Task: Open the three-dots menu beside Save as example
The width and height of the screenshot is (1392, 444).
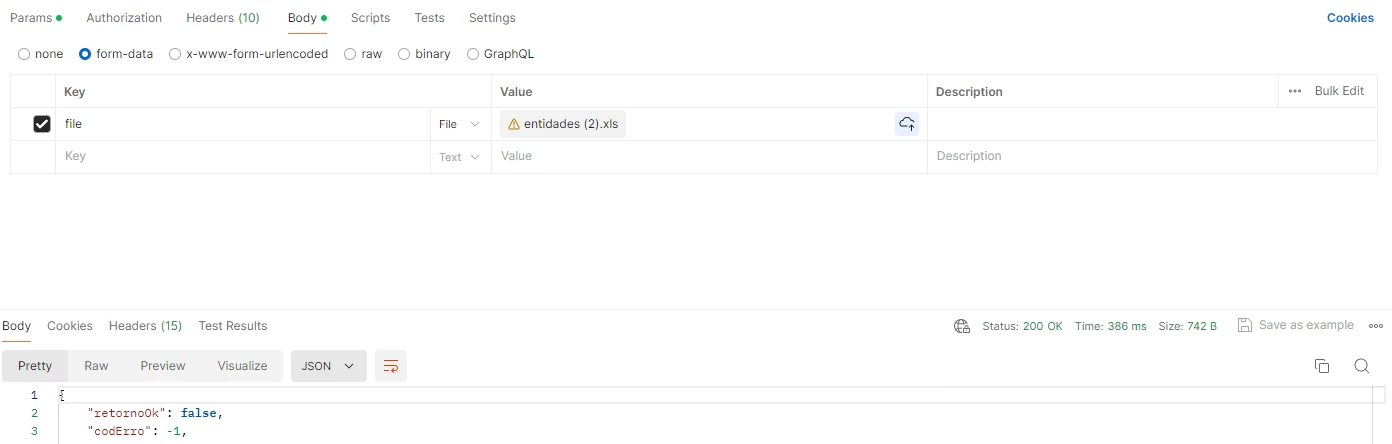Action: point(1376,326)
